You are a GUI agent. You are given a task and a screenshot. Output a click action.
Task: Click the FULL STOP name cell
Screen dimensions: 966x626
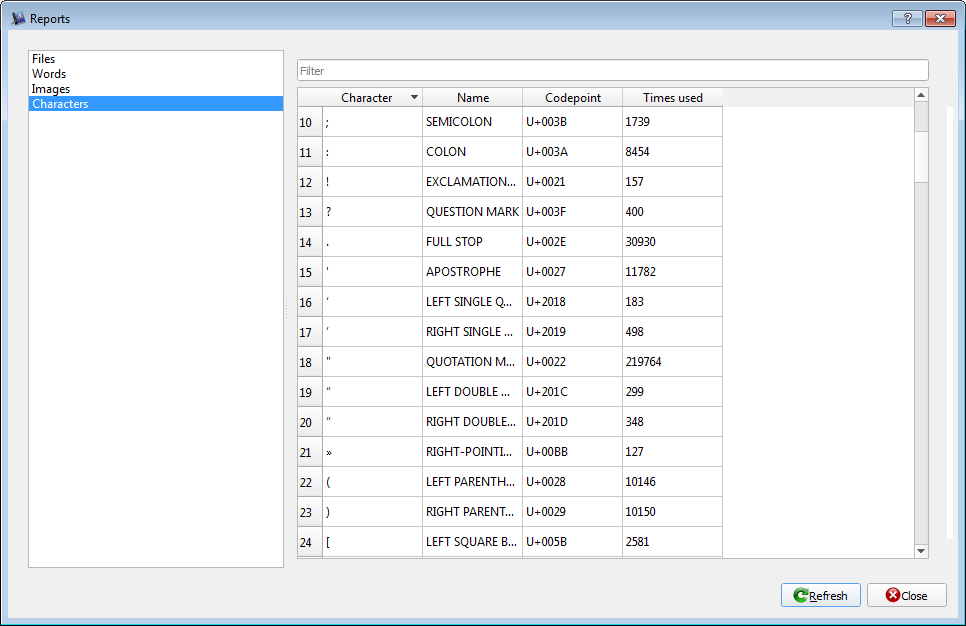pos(473,242)
